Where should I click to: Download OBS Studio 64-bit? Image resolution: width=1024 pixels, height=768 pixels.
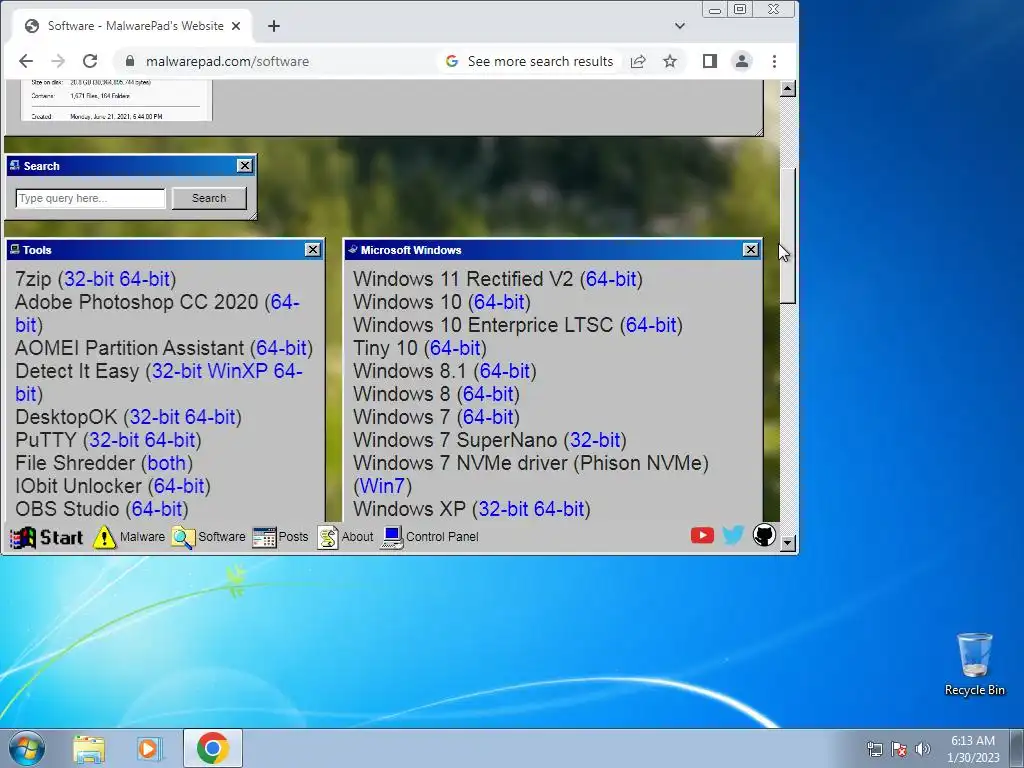[157, 508]
